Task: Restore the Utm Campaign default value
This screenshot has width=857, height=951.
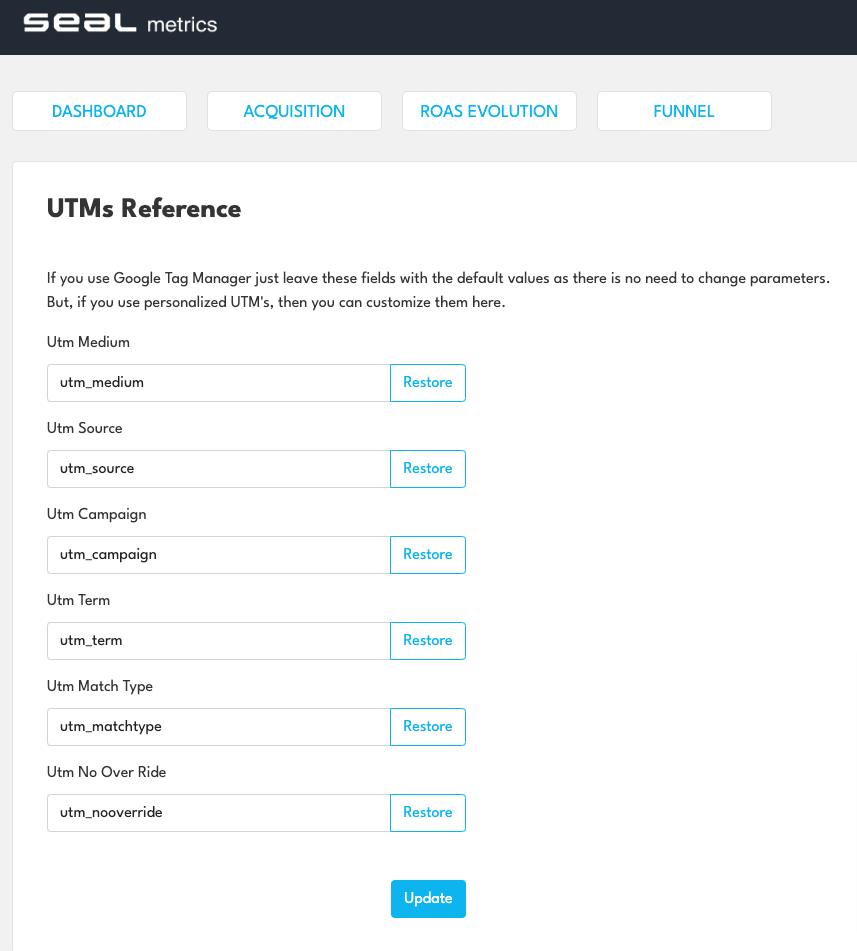Action: 427,555
